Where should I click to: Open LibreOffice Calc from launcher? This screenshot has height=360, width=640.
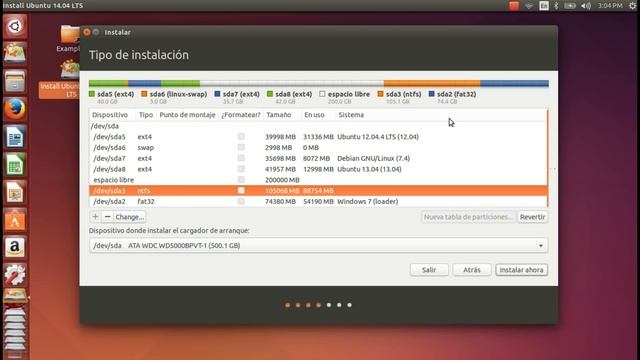coord(15,164)
